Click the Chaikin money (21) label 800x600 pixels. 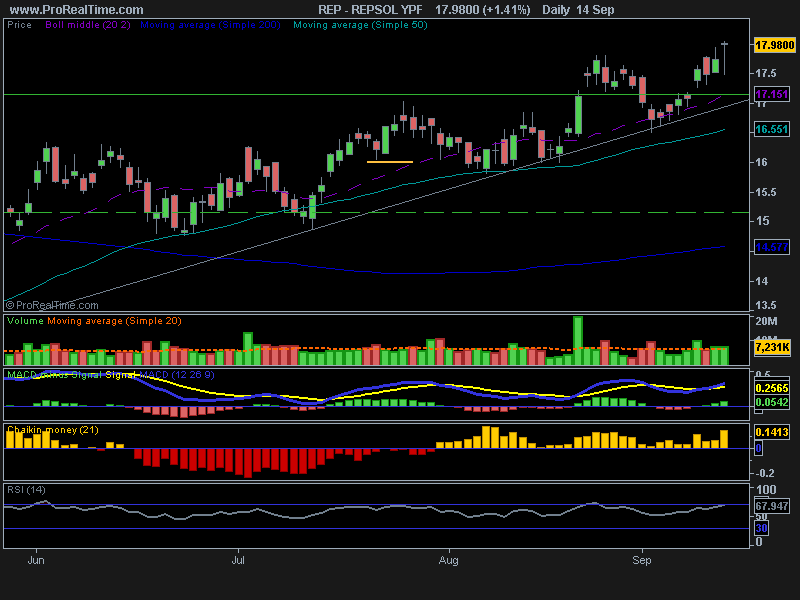click(x=53, y=430)
